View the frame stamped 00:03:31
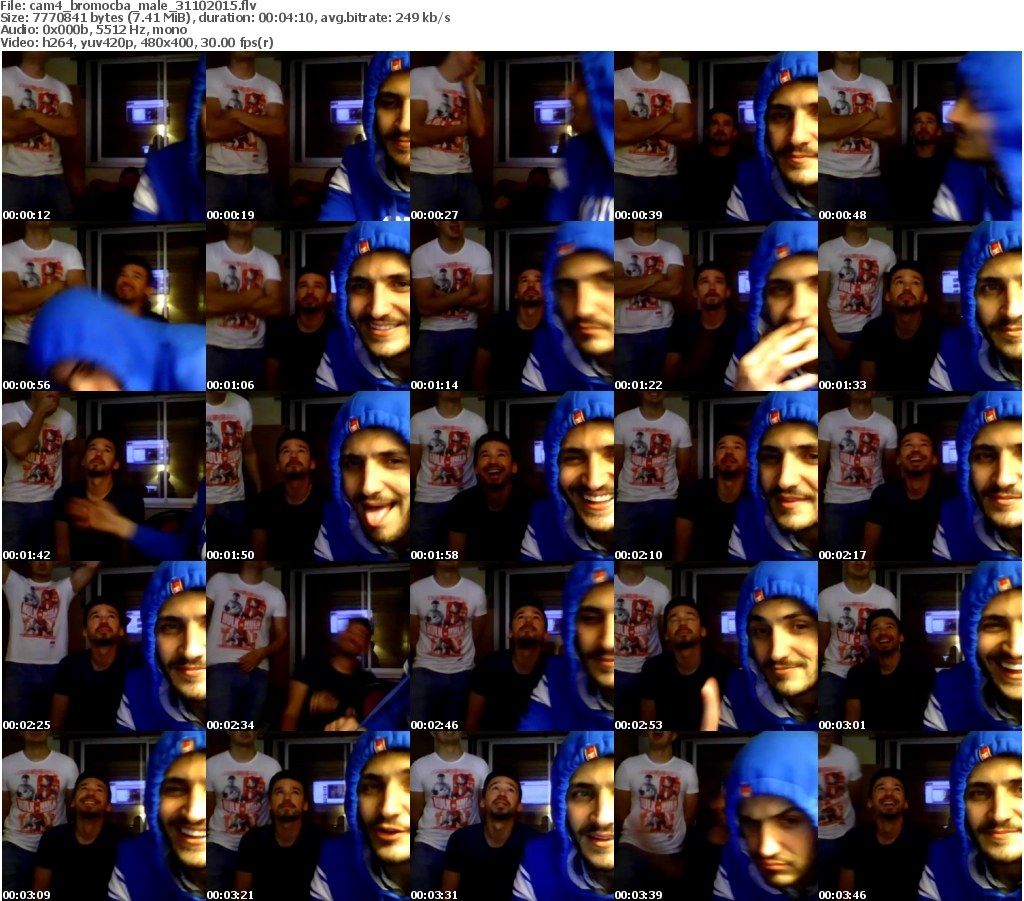This screenshot has height=901, width=1024. coord(512,816)
